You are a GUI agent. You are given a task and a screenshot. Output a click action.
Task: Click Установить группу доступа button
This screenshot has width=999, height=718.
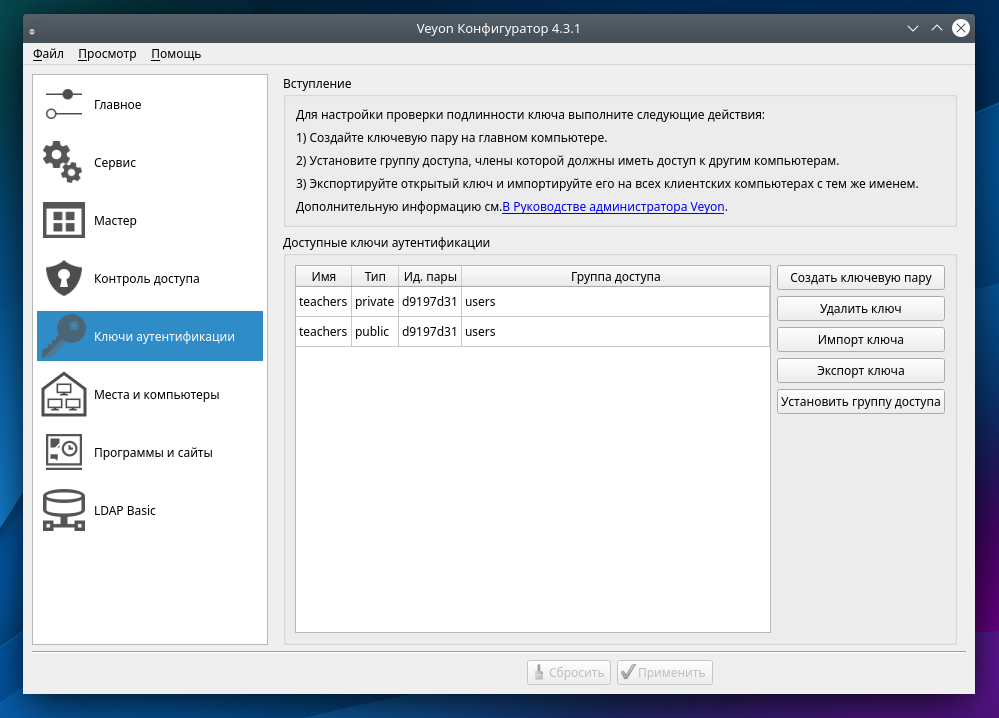coord(861,402)
